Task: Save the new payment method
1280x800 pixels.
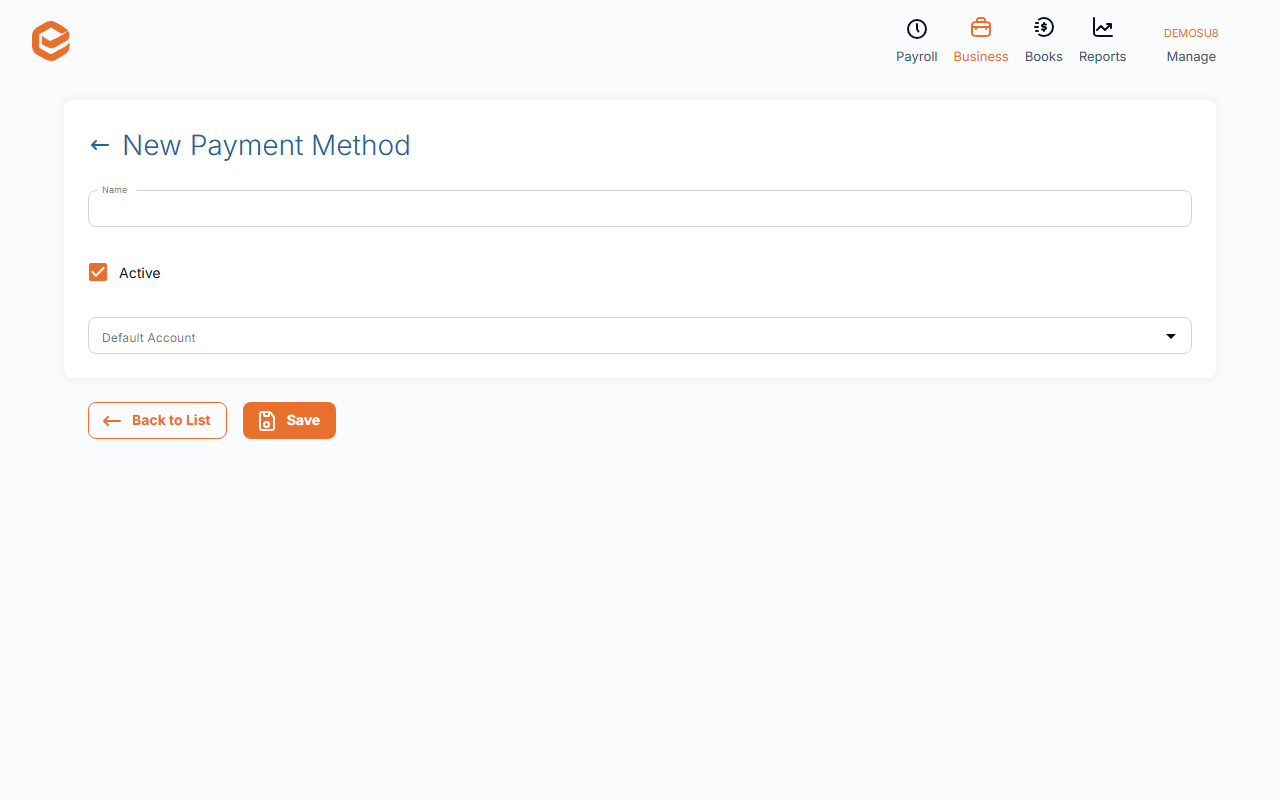Action: click(x=289, y=420)
